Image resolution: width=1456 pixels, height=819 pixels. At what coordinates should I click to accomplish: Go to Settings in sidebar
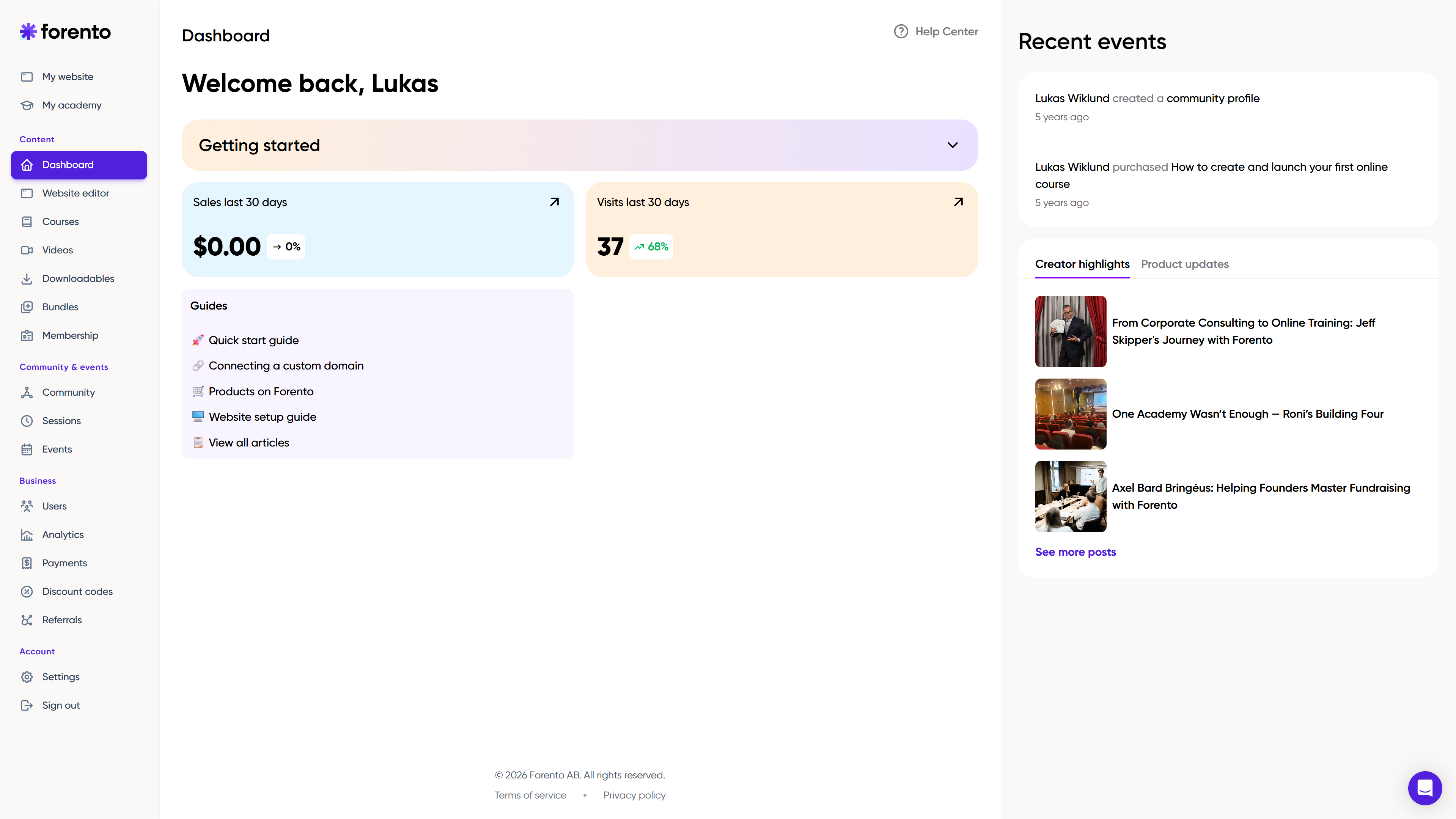pos(60,677)
